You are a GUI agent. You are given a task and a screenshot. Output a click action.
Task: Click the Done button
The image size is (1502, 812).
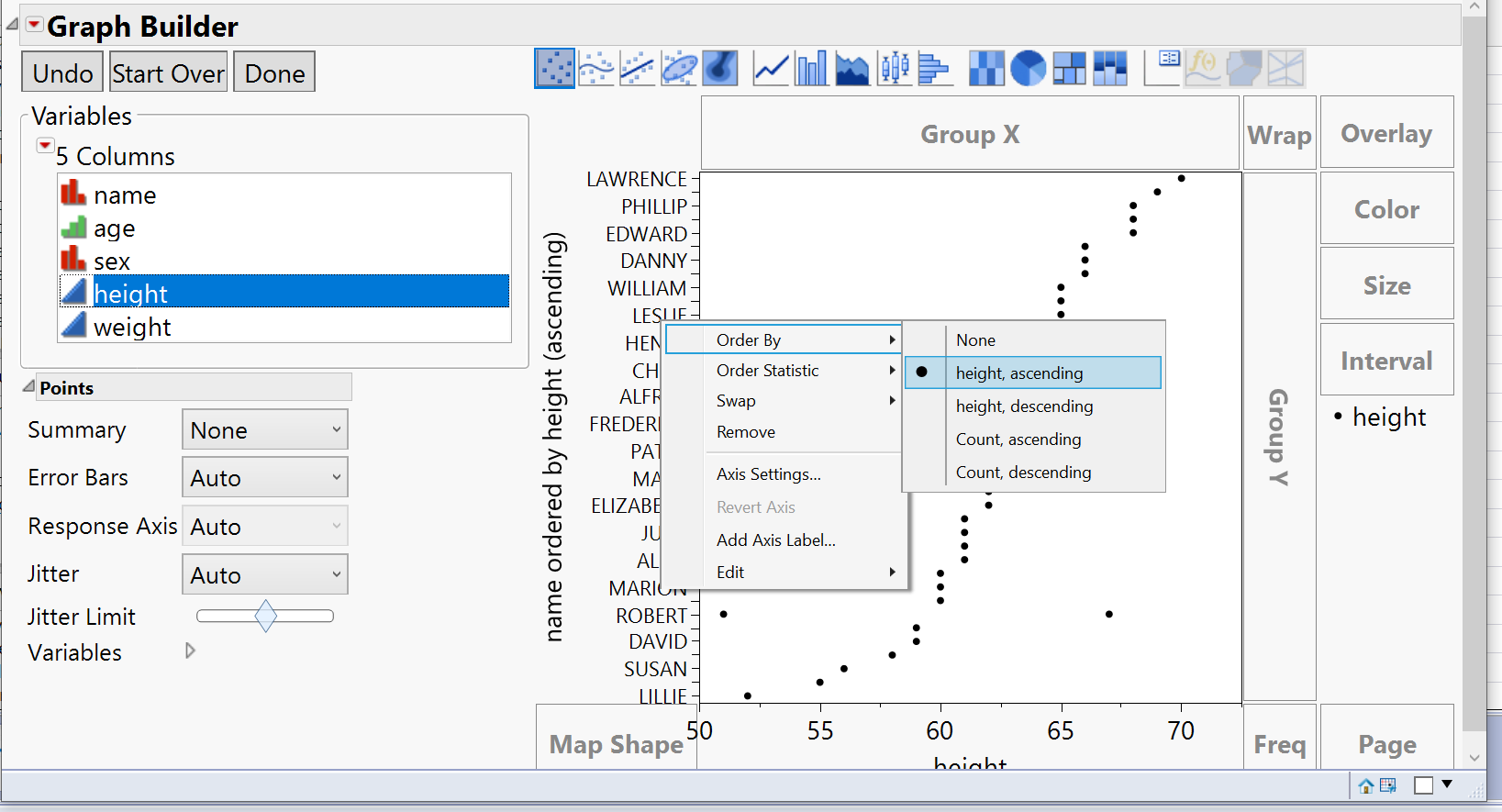tap(274, 72)
